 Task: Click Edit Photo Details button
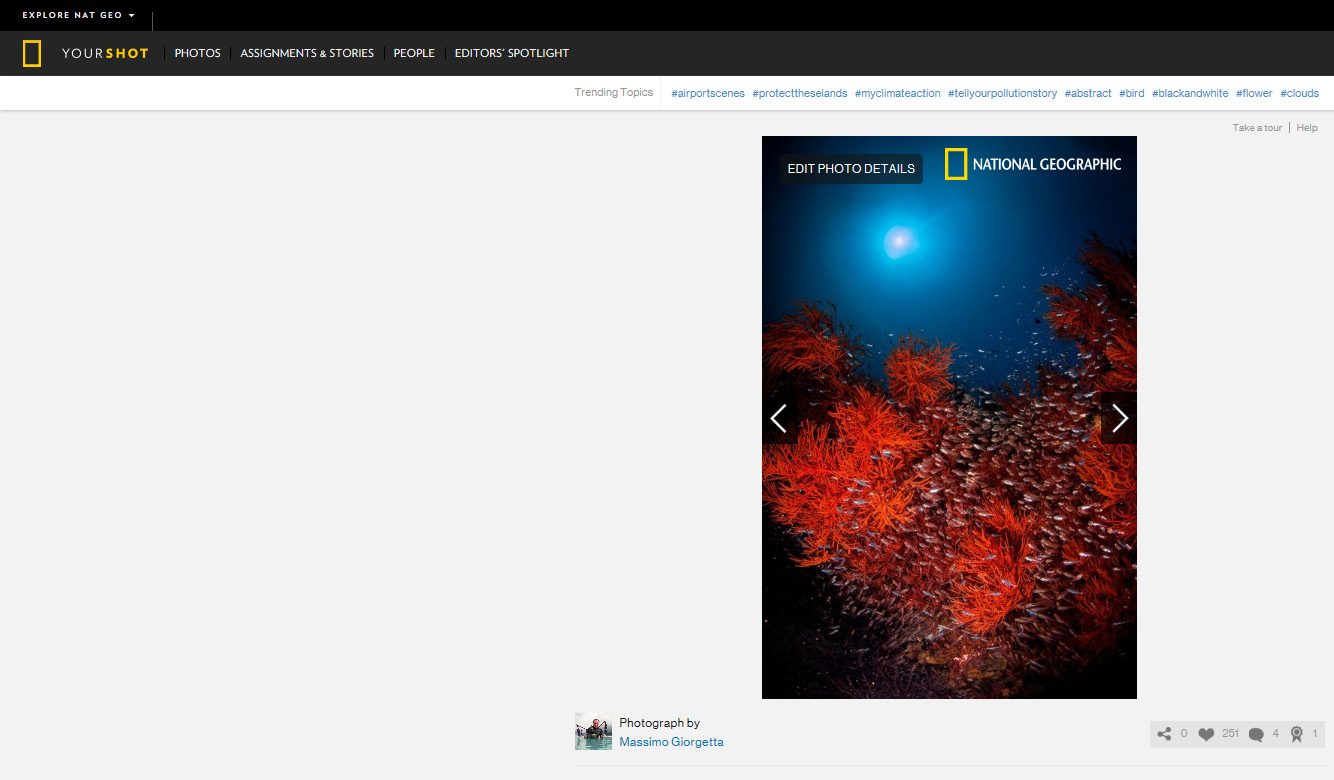click(x=851, y=169)
